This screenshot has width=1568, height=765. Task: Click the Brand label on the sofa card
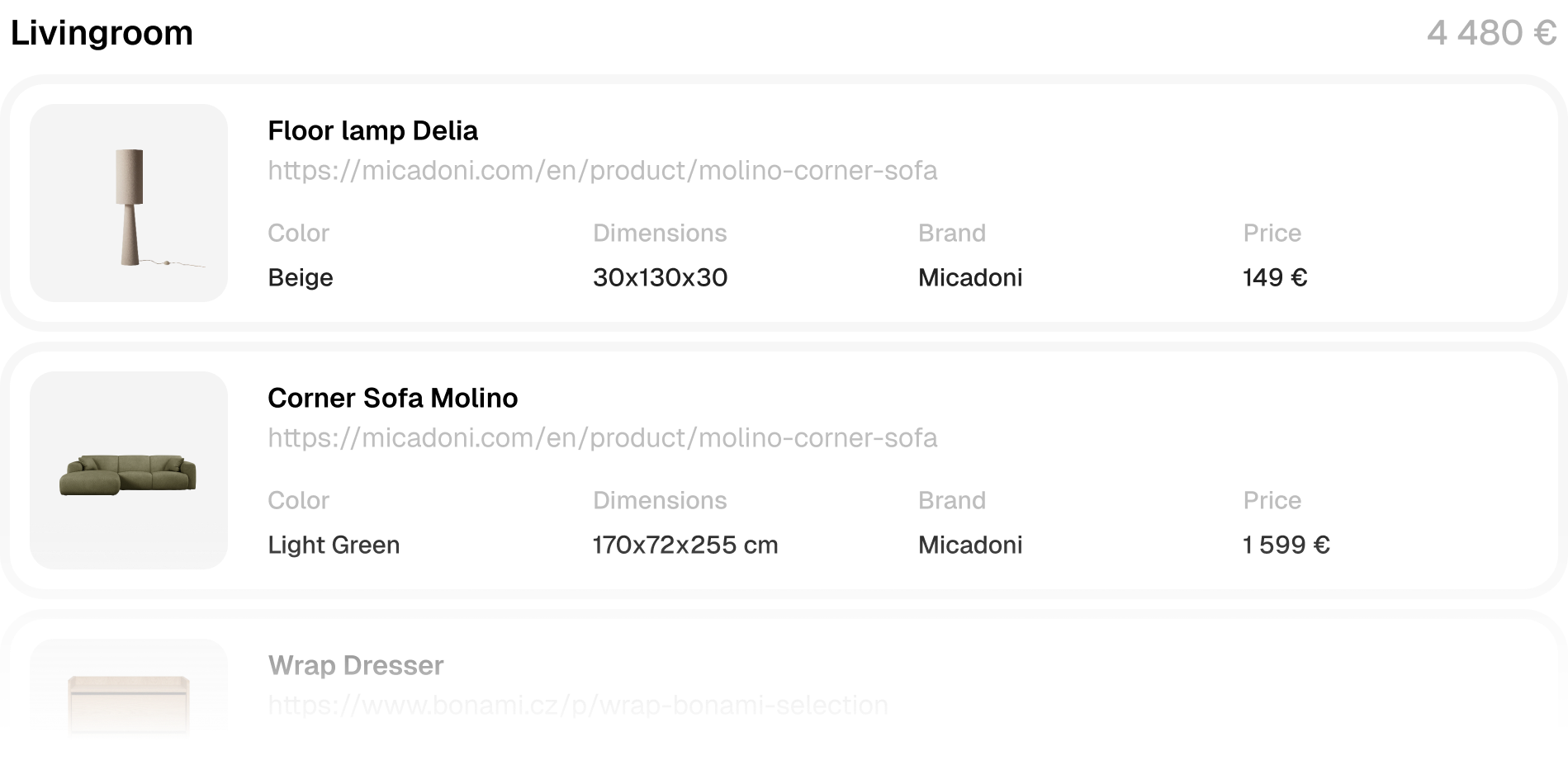[x=952, y=500]
